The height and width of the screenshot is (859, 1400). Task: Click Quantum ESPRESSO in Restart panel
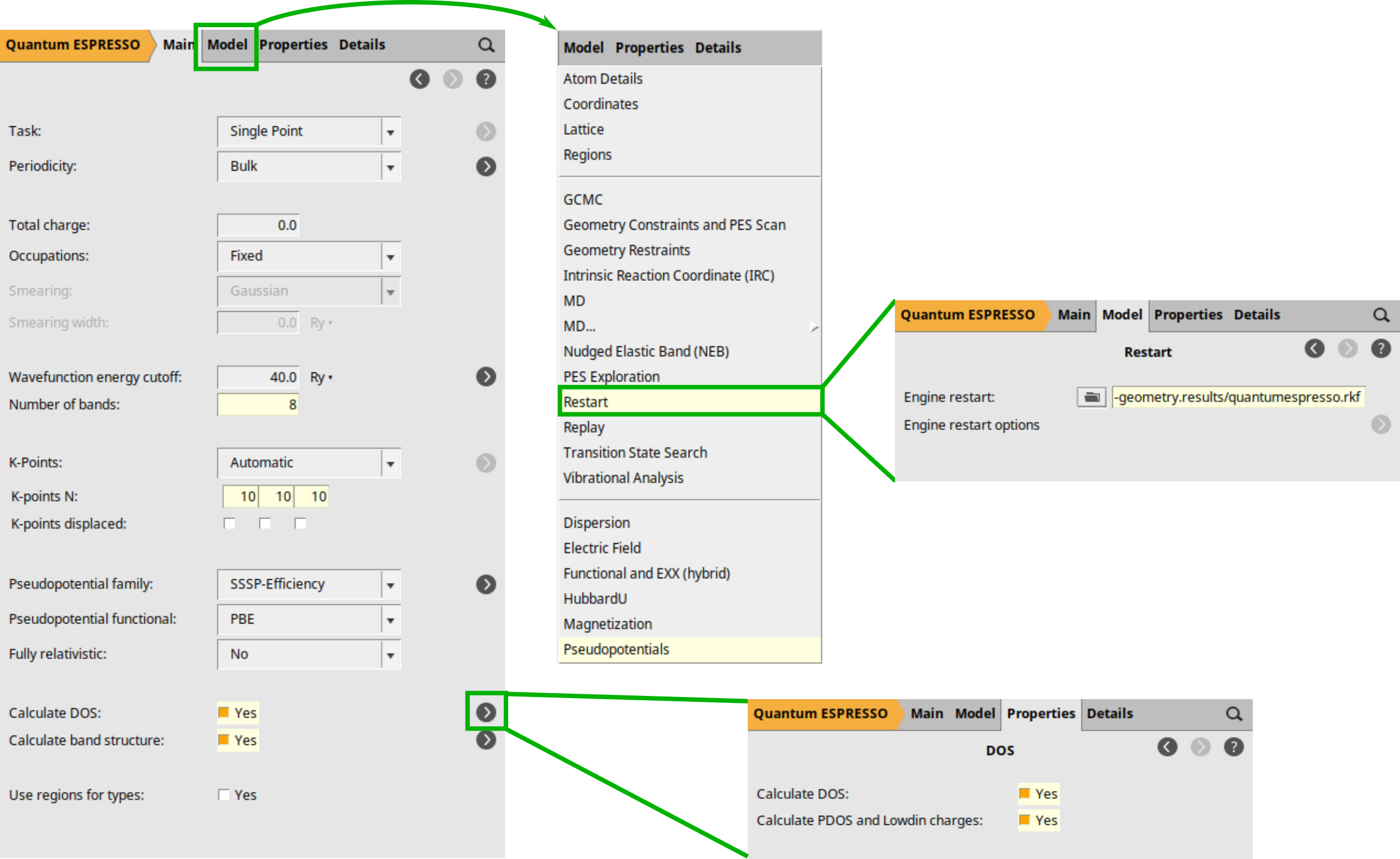click(x=970, y=315)
